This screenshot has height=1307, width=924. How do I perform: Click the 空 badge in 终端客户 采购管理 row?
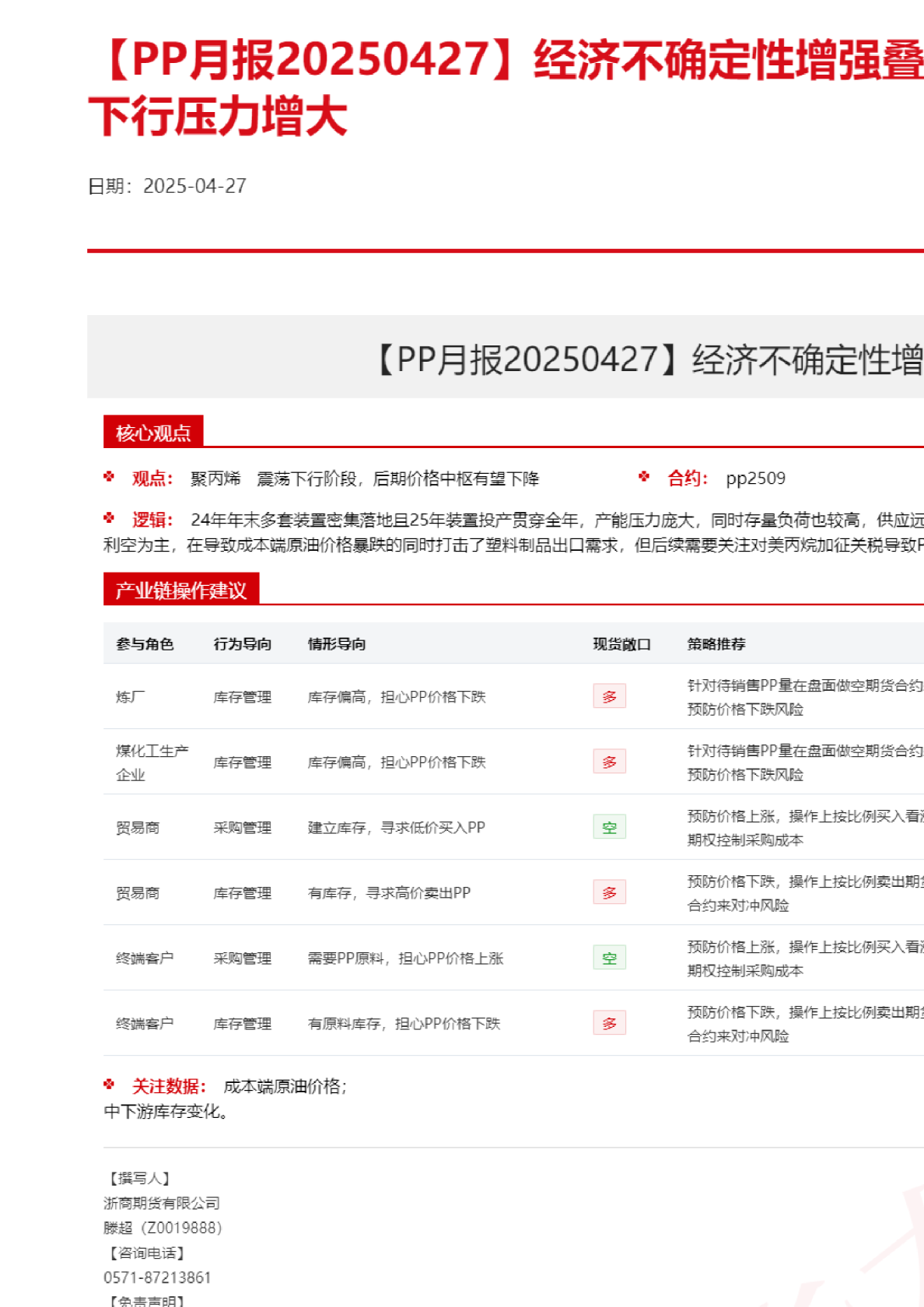[609, 958]
